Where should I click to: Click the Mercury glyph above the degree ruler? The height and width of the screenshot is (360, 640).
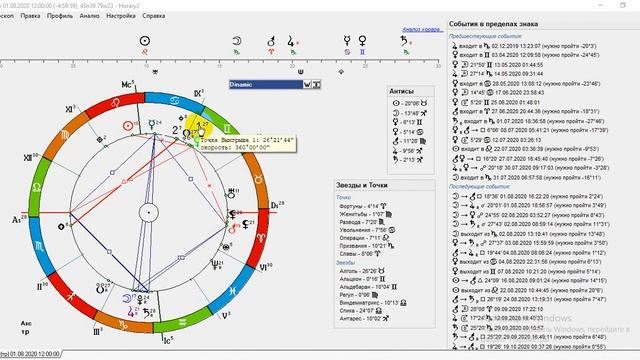click(347, 40)
